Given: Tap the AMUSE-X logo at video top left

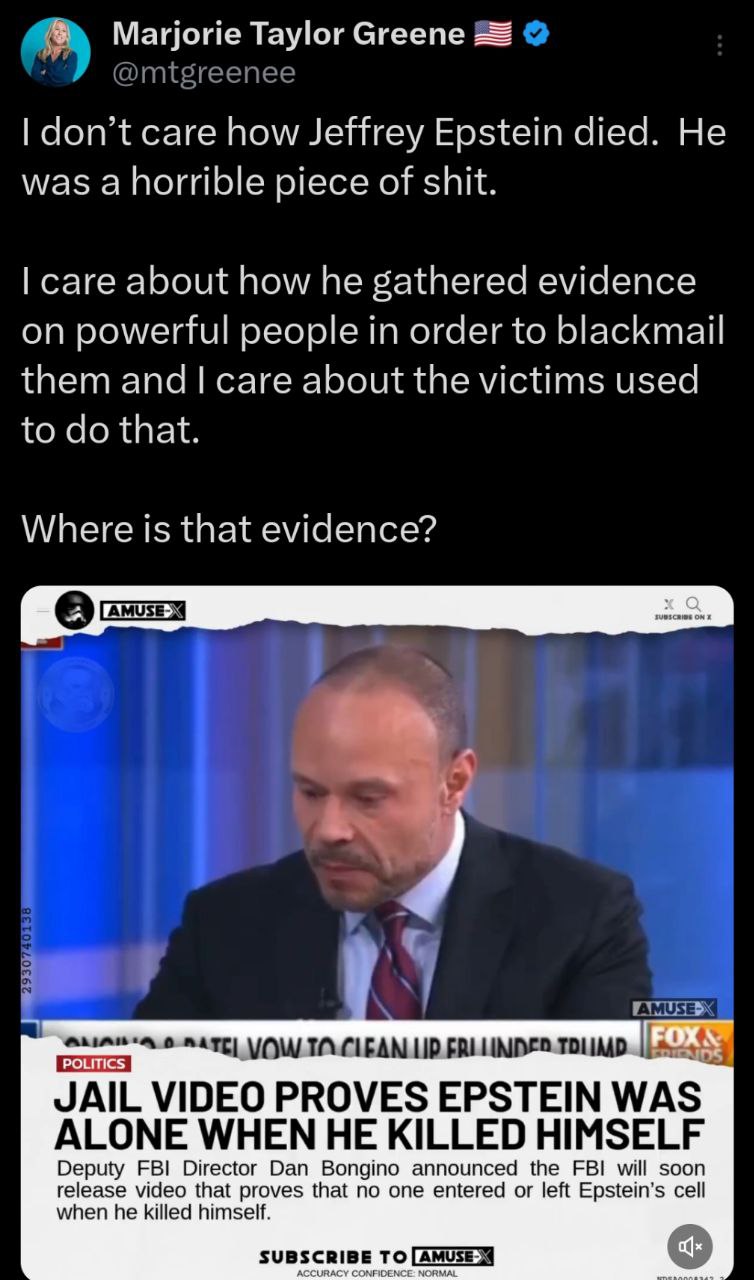Looking at the screenshot, I should click(141, 609).
